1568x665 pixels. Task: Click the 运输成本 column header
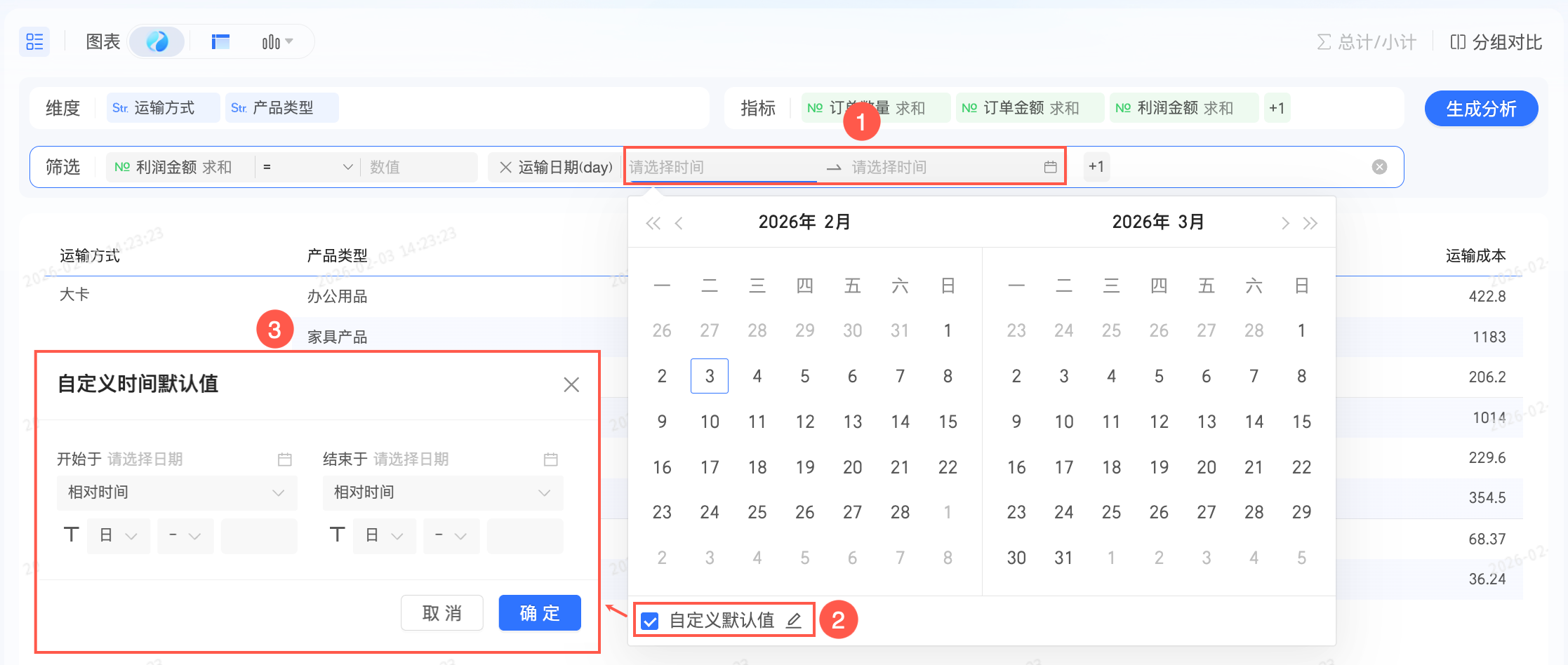click(1475, 256)
